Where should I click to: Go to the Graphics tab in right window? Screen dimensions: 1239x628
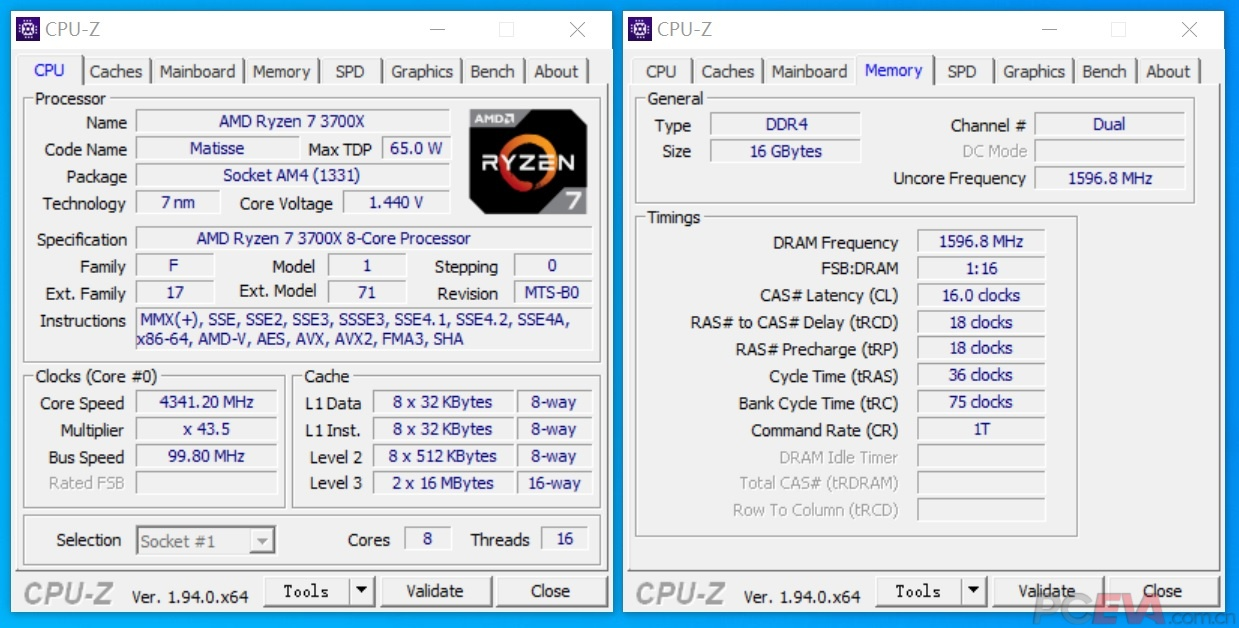click(x=1034, y=71)
